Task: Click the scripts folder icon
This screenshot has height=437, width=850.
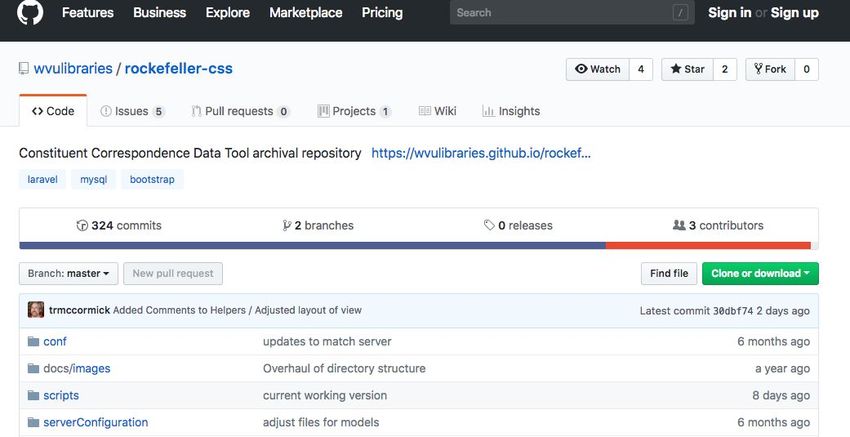Action: pos(34,396)
